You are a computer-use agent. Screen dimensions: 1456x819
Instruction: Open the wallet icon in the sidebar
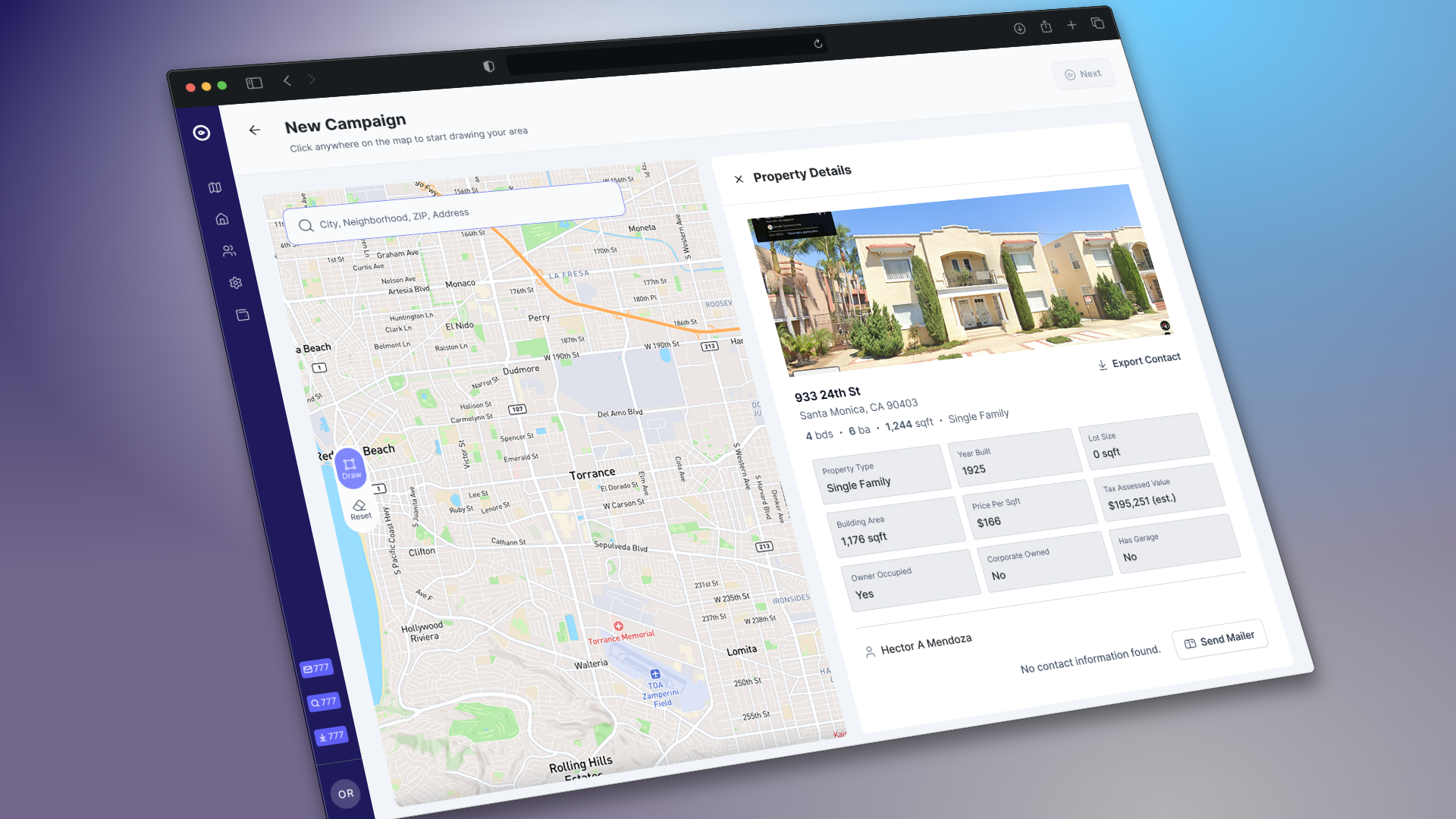pyautogui.click(x=243, y=315)
